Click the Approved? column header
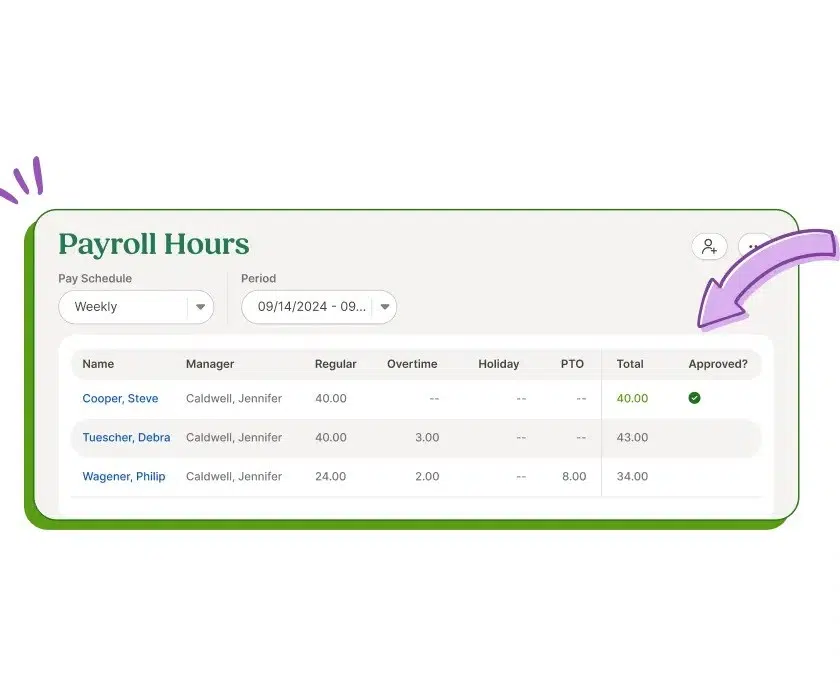 [717, 364]
